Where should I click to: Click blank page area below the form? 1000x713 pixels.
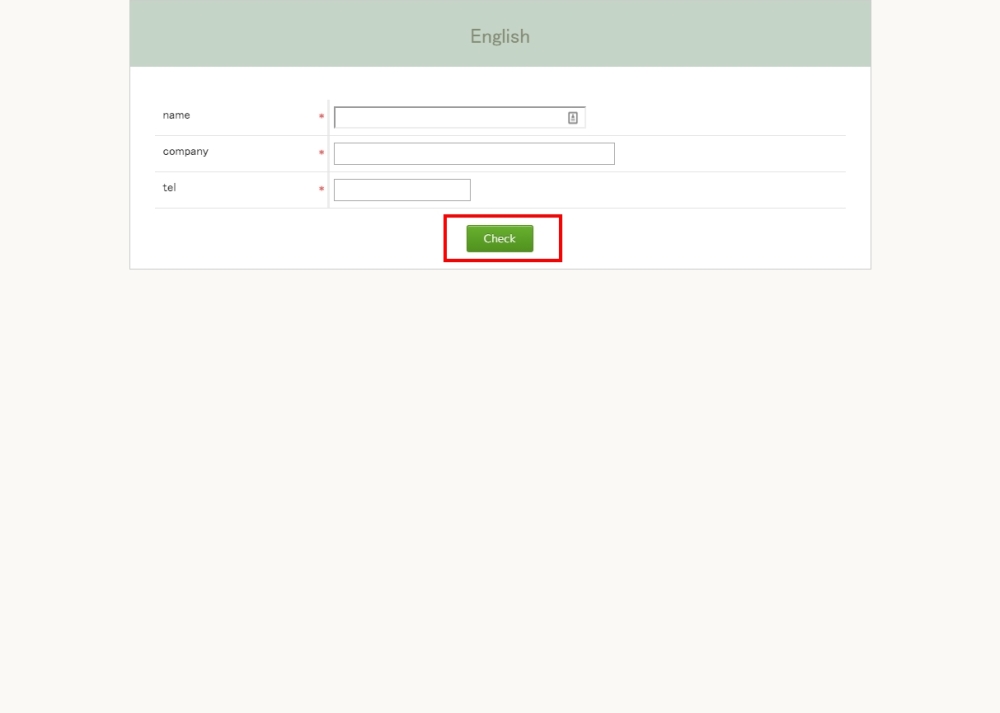click(500, 480)
